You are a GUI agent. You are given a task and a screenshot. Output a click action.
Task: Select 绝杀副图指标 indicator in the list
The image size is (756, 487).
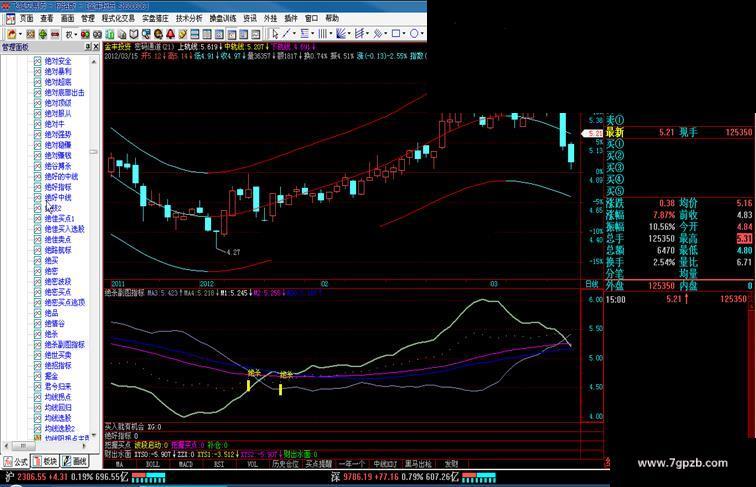(65, 344)
